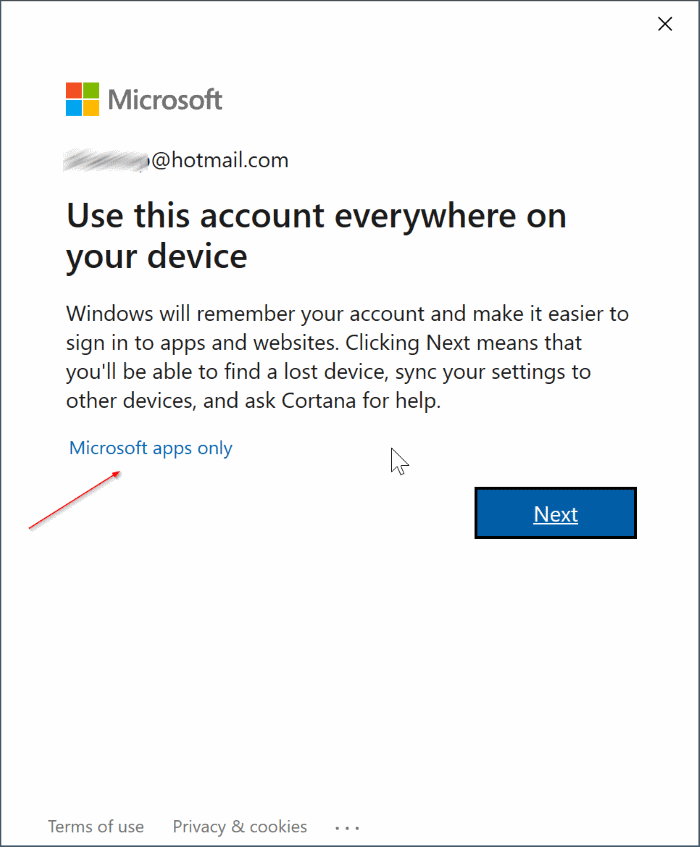Open the Privacy & cookies link
Image resolution: width=700 pixels, height=847 pixels.
point(240,827)
